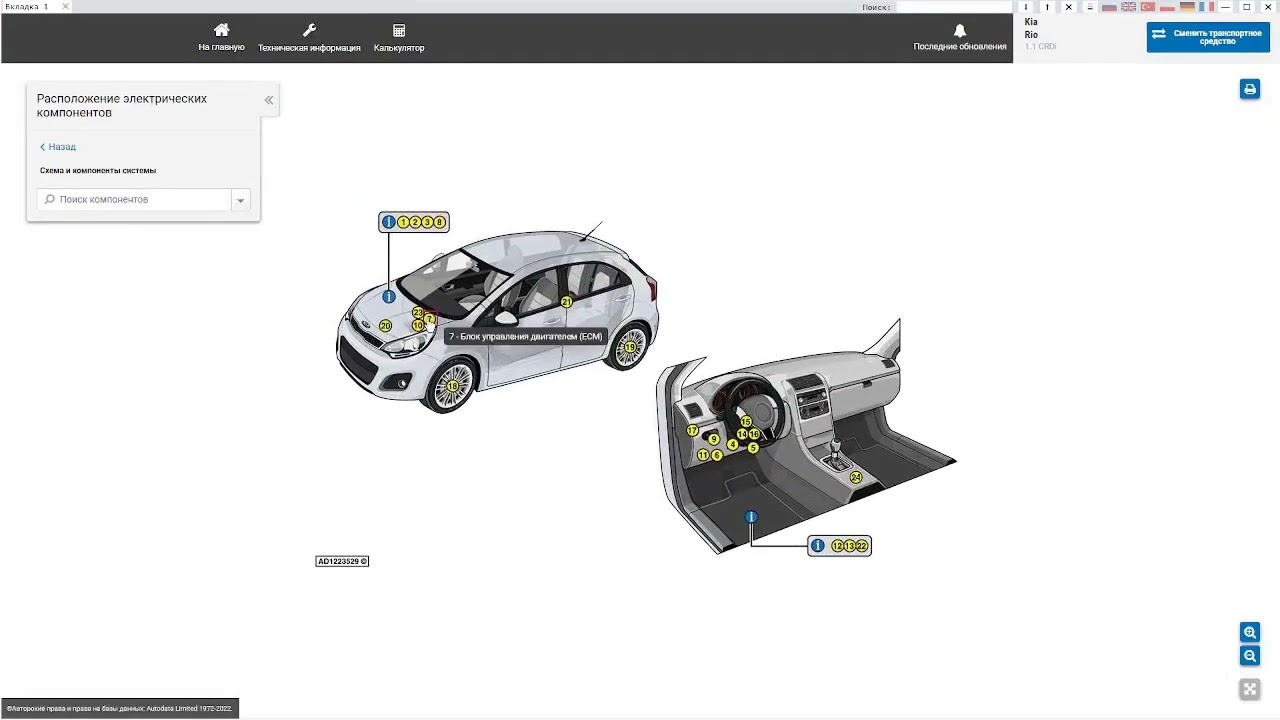
Task: Select component marker 2 in hood callout
Action: pyautogui.click(x=416, y=222)
